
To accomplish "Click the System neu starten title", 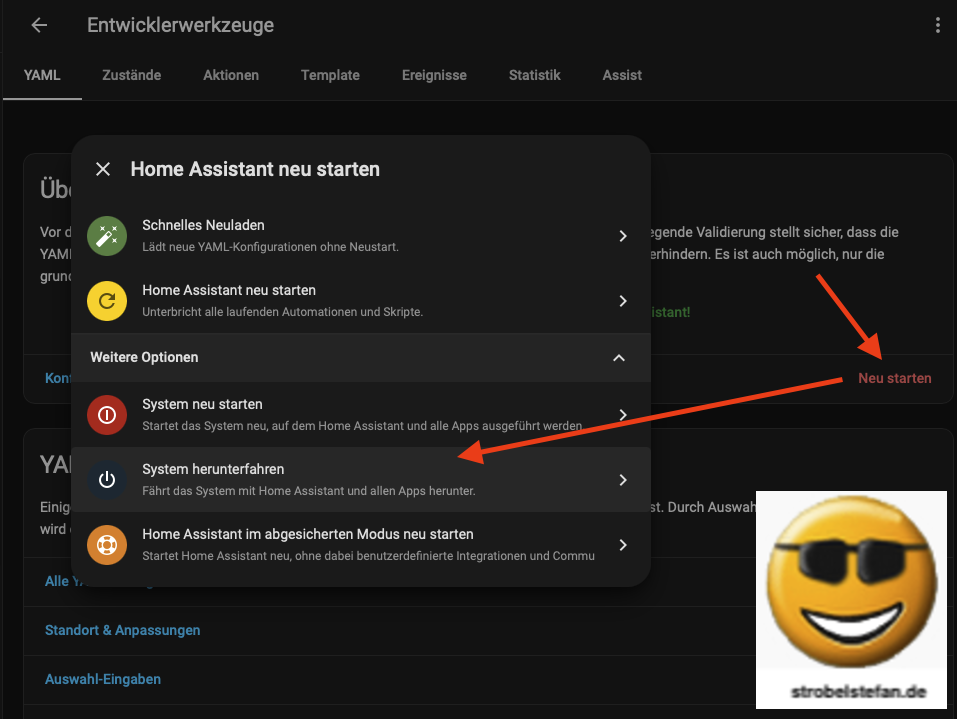I will tap(202, 404).
